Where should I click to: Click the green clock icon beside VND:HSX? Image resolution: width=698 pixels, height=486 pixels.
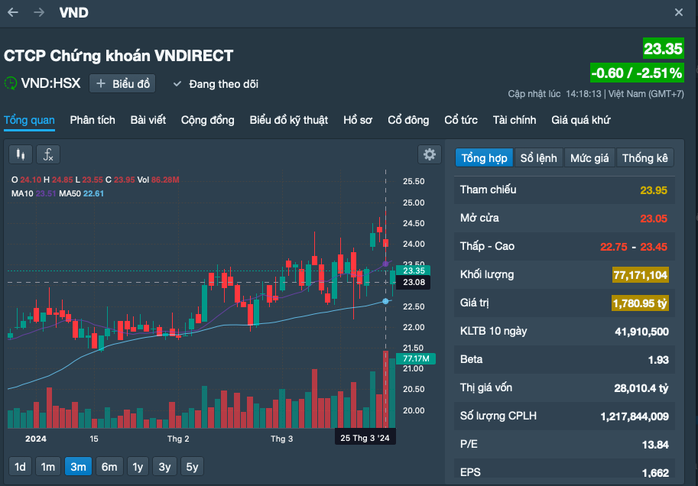[11, 83]
